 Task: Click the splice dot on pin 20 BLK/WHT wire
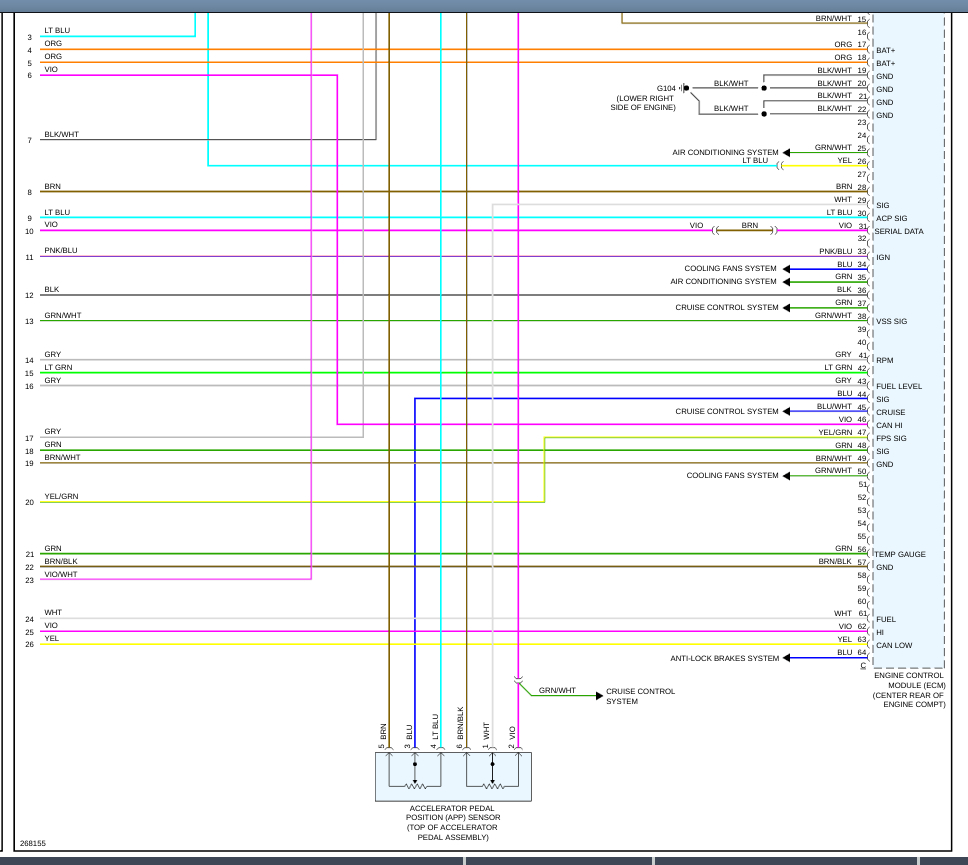coord(764,88)
